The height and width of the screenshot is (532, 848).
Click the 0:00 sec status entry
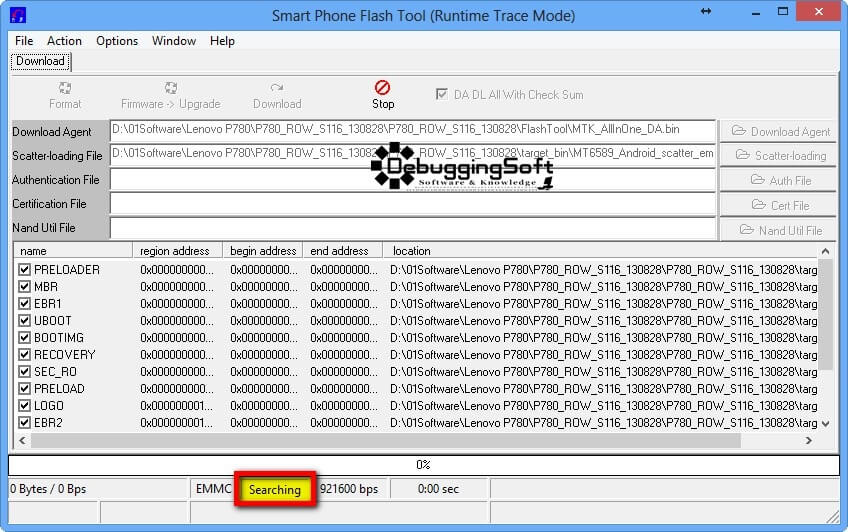click(x=438, y=489)
